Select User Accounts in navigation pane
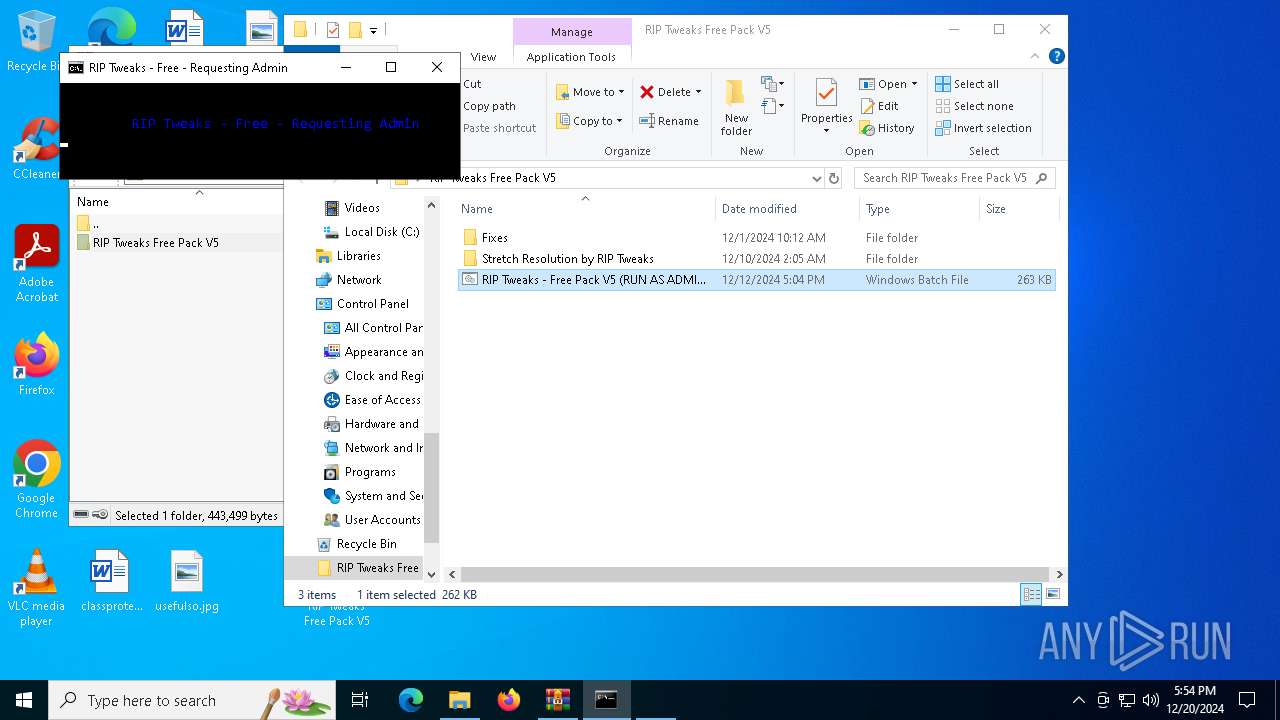 (382, 520)
